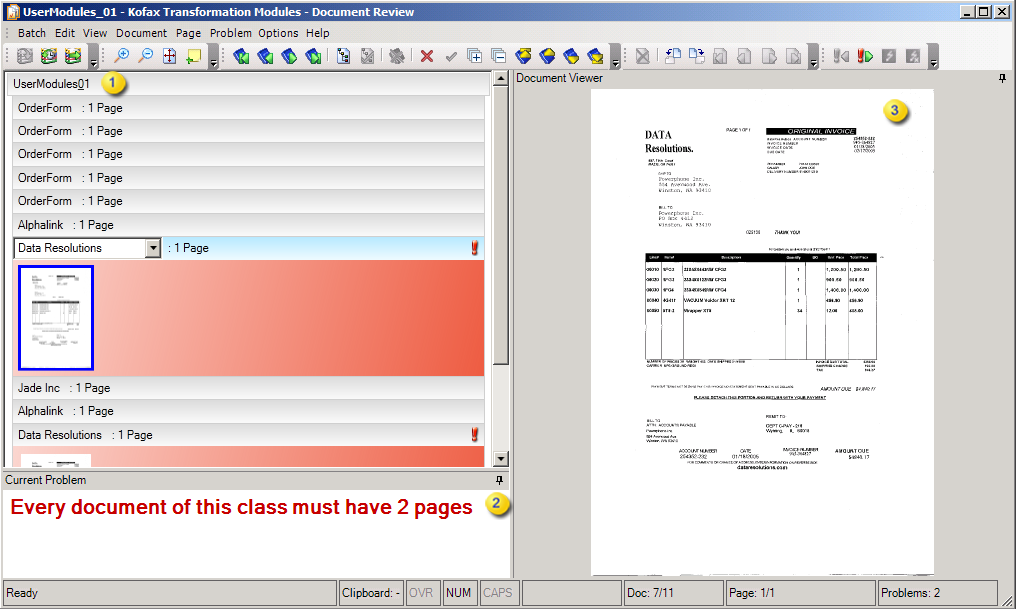
Task: Go to the previous problem using the exclamation back-arrow icon
Action: pos(840,57)
